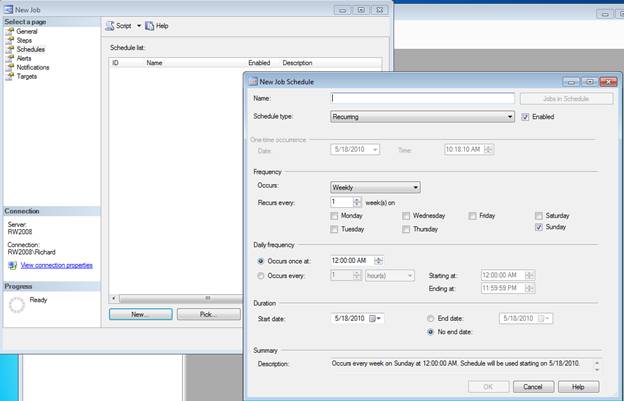
Task: Click the Script toolbar icon
Action: point(111,25)
